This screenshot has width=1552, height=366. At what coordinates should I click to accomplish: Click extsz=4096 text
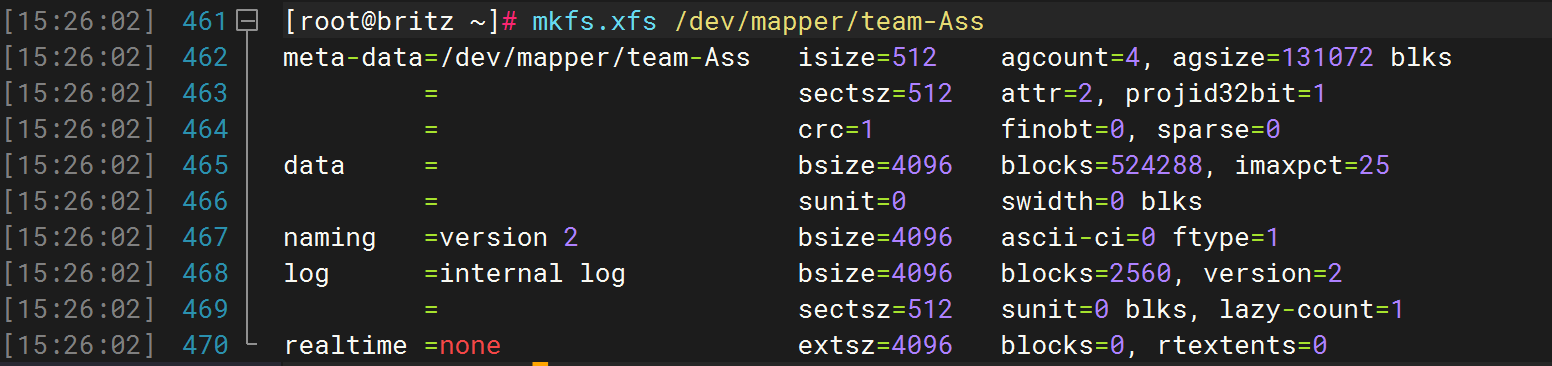coord(875,345)
